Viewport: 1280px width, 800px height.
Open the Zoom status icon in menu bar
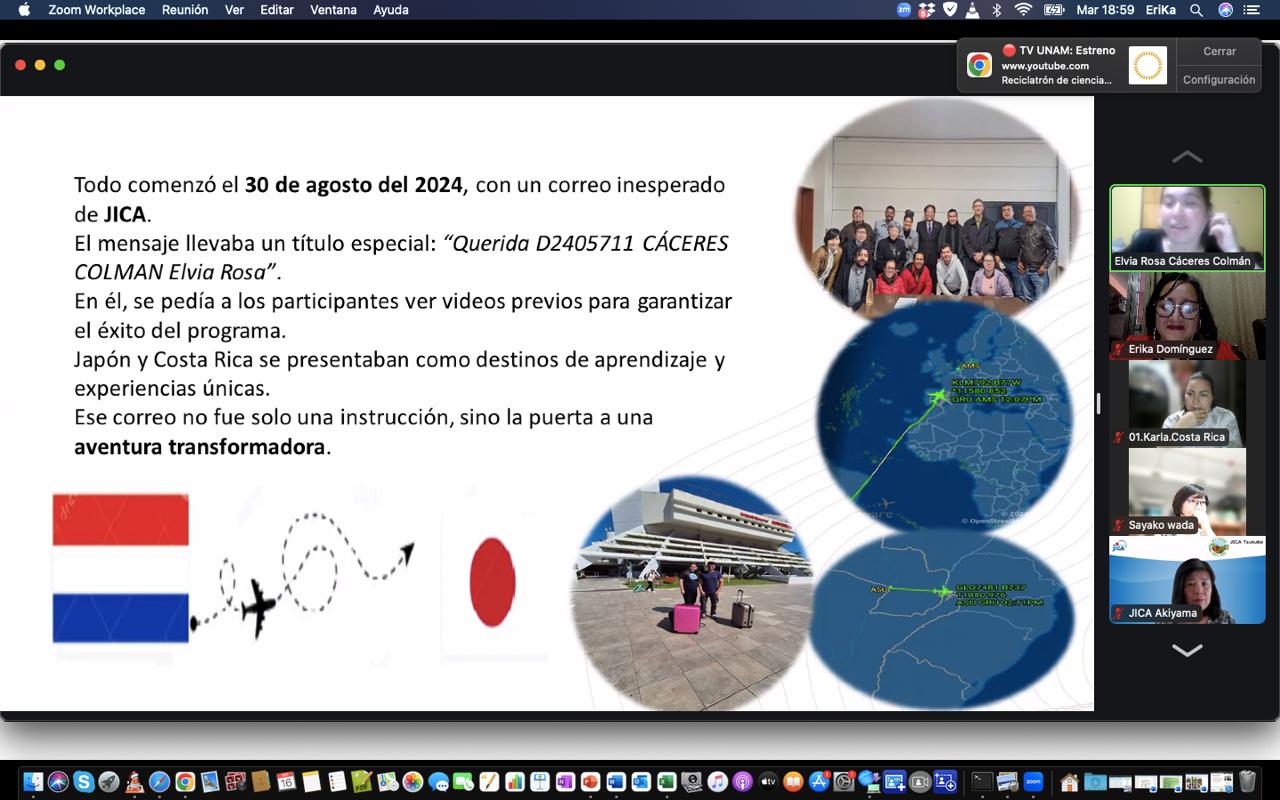904,10
